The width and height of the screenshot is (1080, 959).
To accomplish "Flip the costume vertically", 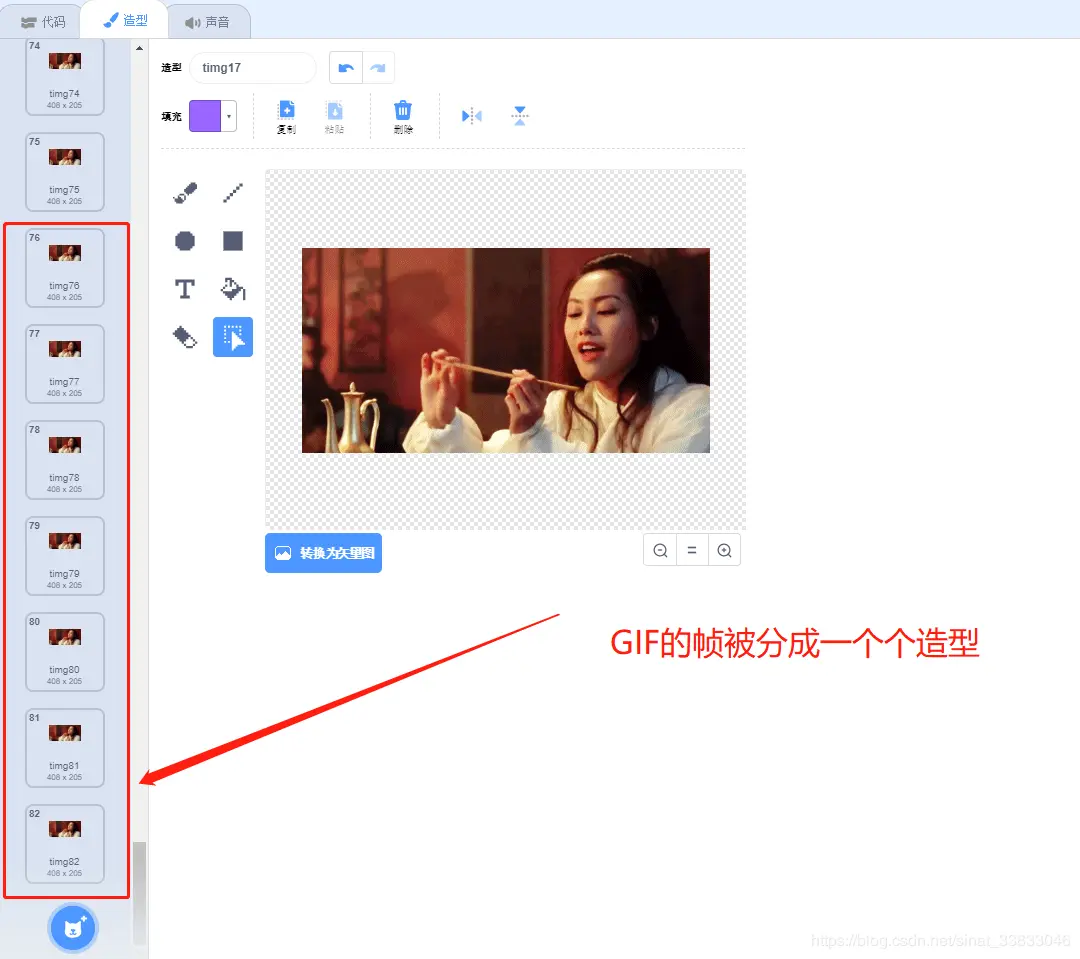I will pos(520,116).
